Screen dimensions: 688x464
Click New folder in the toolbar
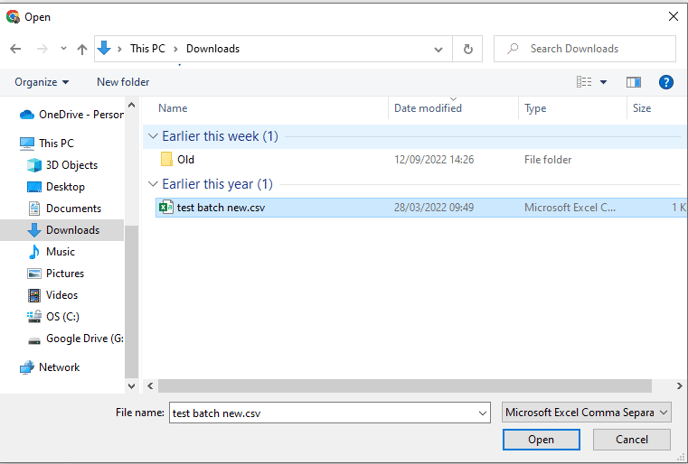pyautogui.click(x=123, y=82)
